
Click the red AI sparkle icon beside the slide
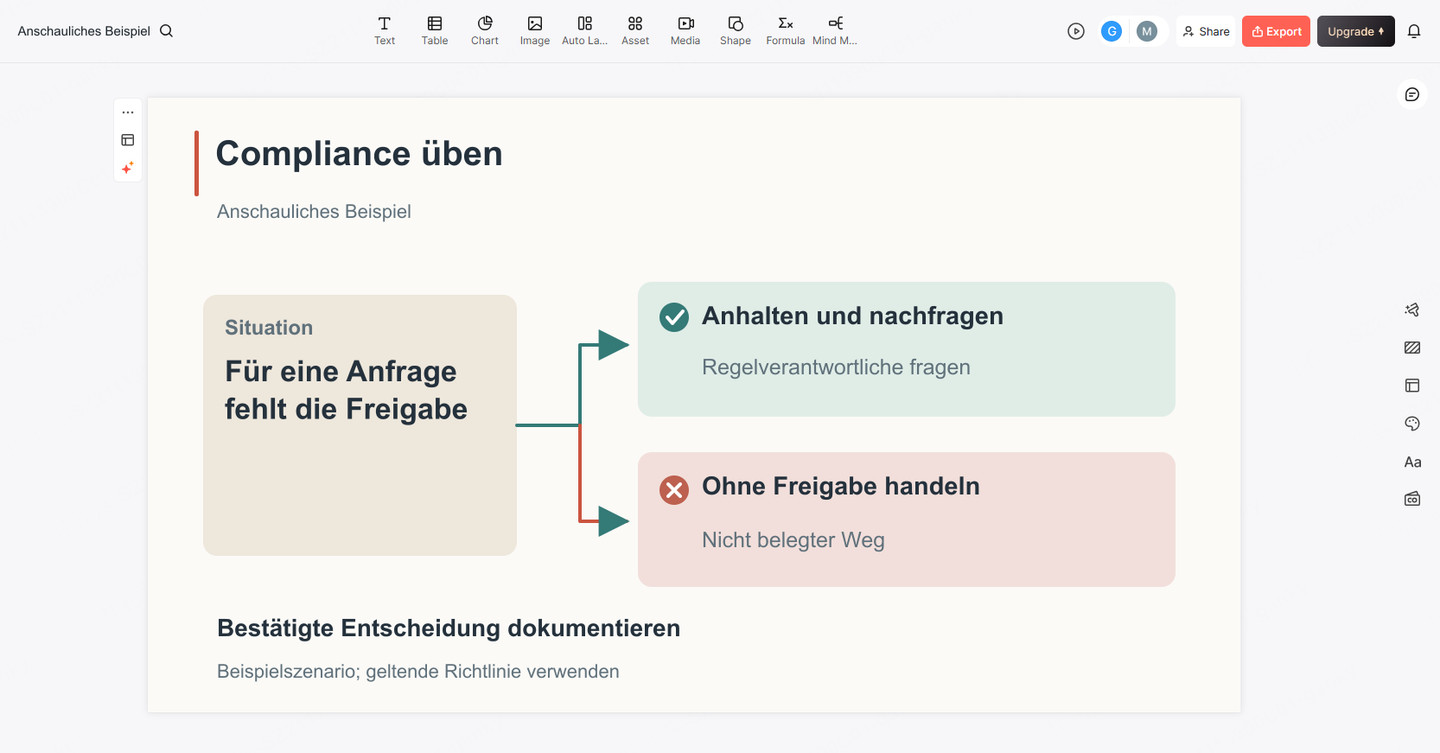point(128,168)
